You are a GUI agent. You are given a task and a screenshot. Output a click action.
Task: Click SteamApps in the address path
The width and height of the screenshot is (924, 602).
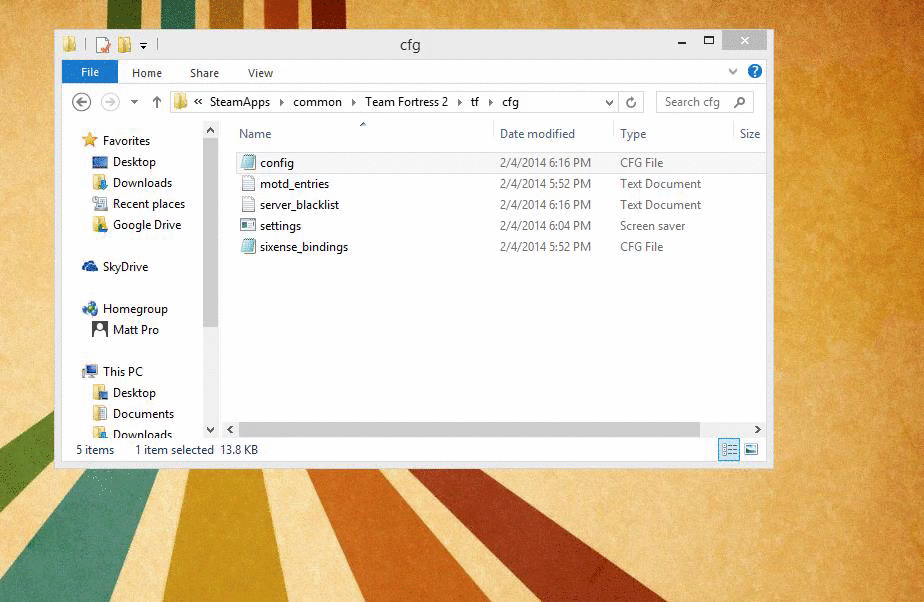click(239, 102)
